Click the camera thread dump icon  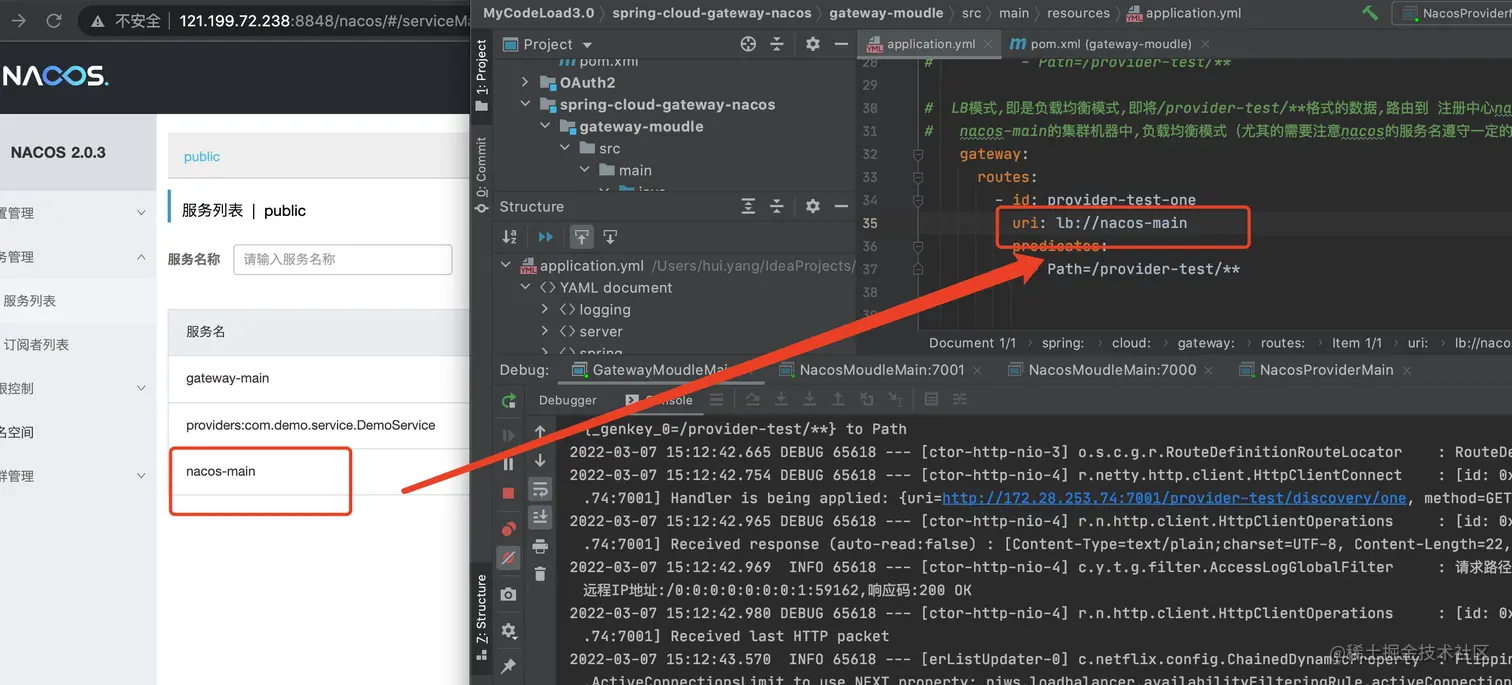click(x=509, y=594)
